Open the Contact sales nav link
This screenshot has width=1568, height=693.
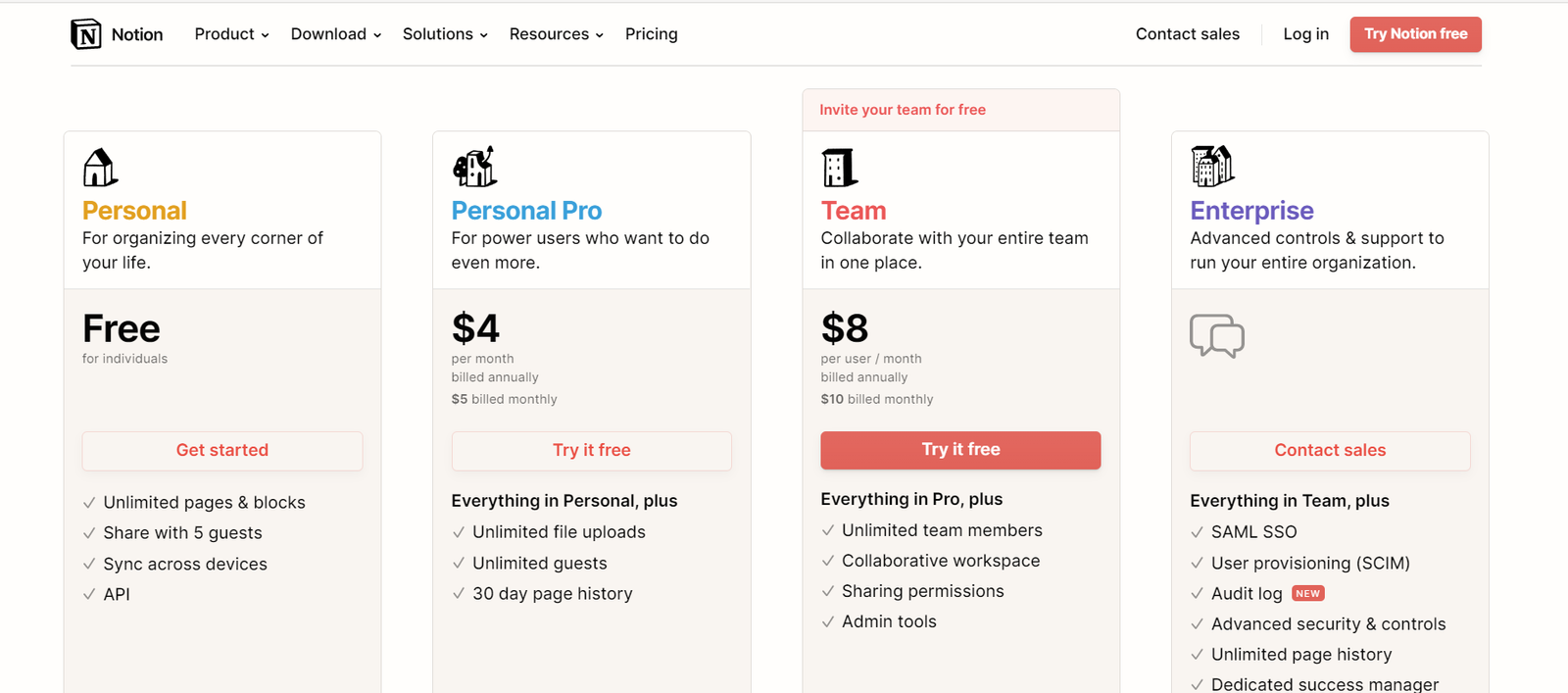pos(1188,34)
